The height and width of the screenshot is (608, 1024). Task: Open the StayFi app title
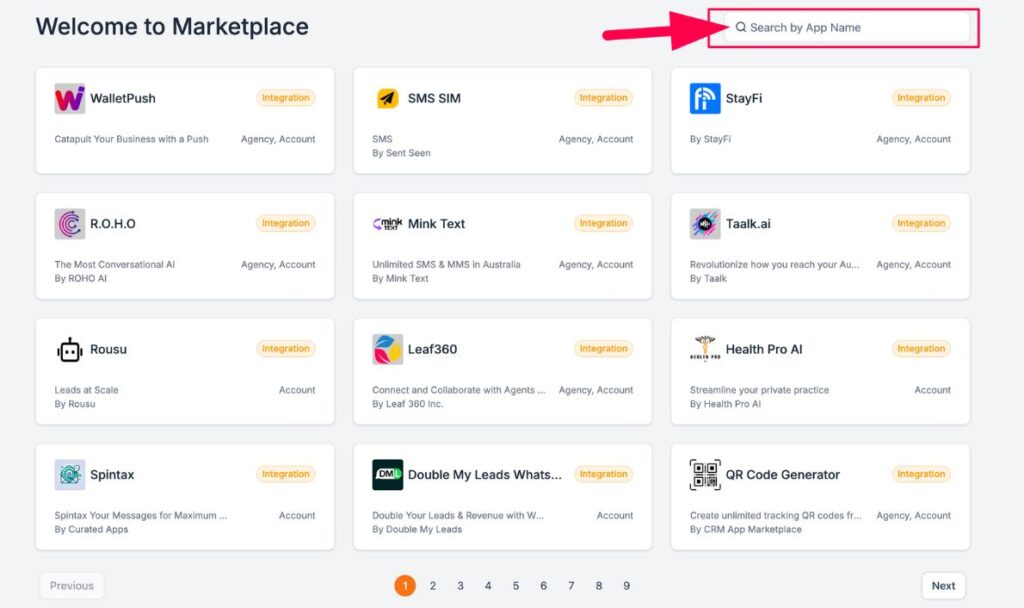(x=744, y=99)
